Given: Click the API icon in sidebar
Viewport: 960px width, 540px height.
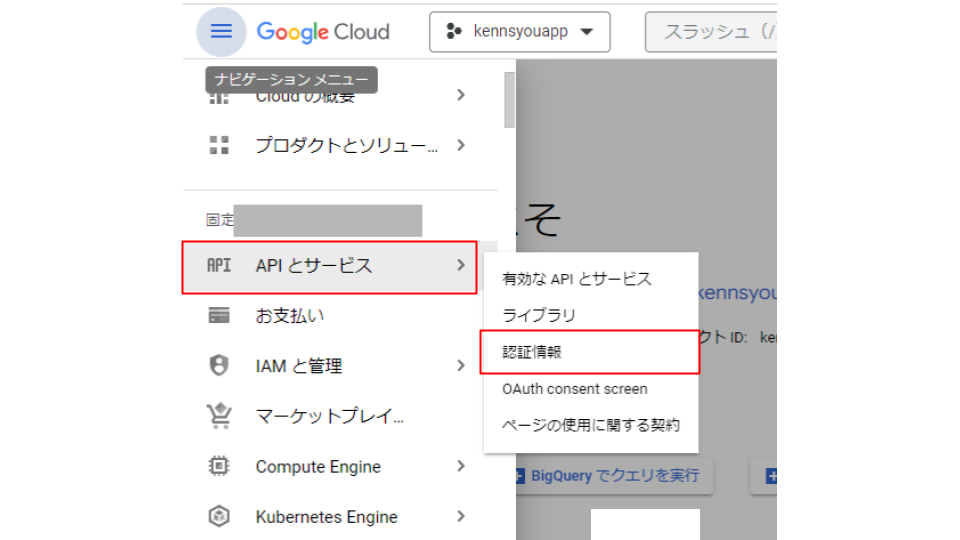Looking at the screenshot, I should tap(219, 265).
